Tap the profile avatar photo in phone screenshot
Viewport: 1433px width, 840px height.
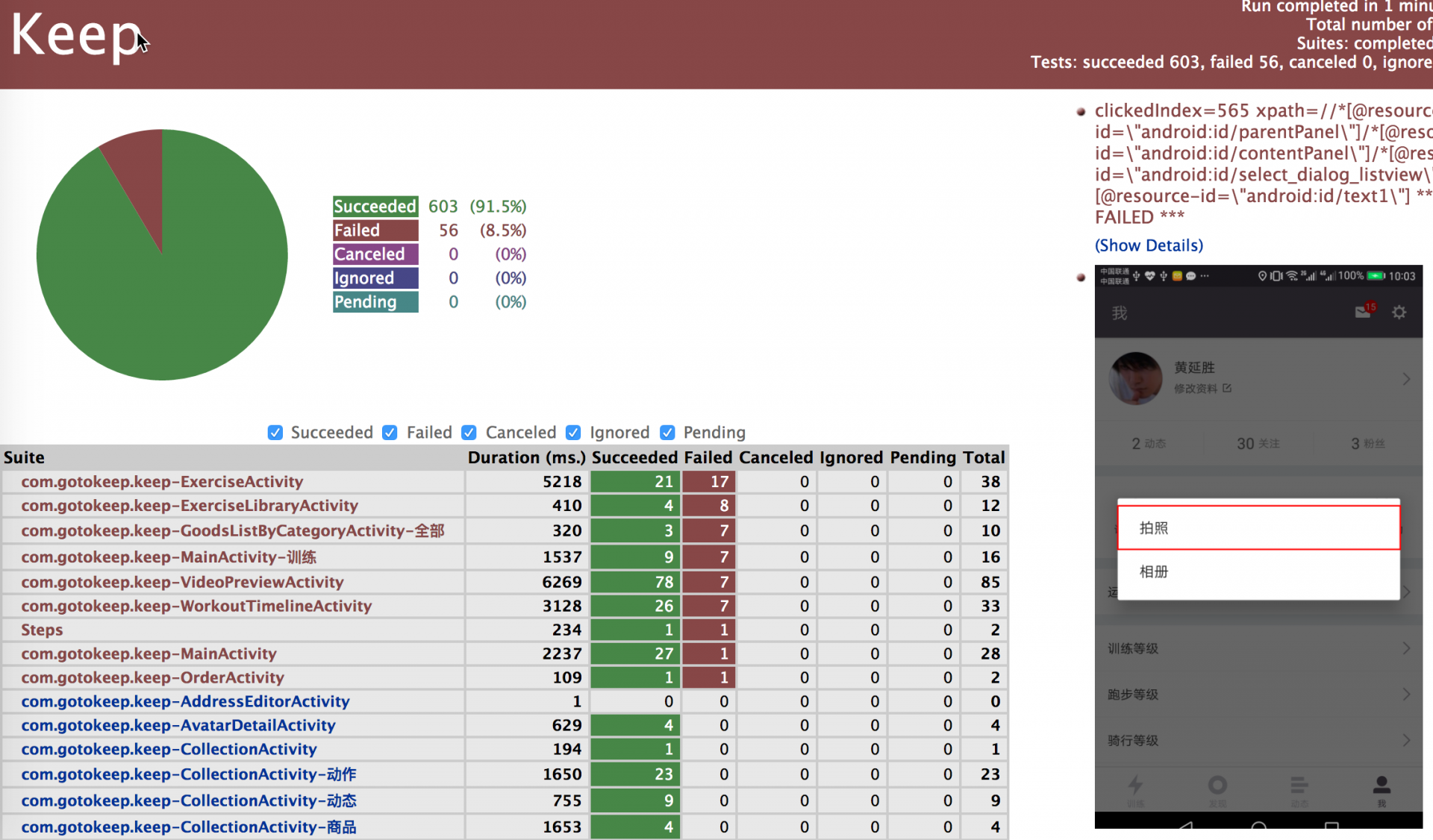[x=1135, y=378]
